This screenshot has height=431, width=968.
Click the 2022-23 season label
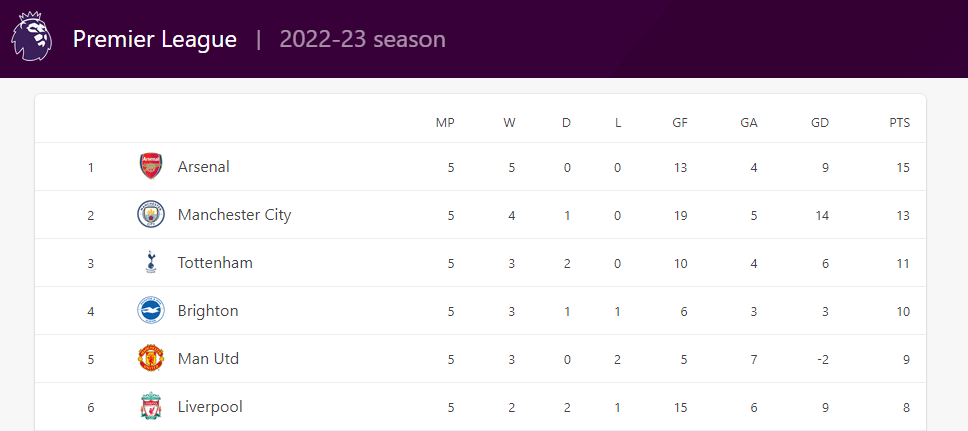tap(362, 39)
